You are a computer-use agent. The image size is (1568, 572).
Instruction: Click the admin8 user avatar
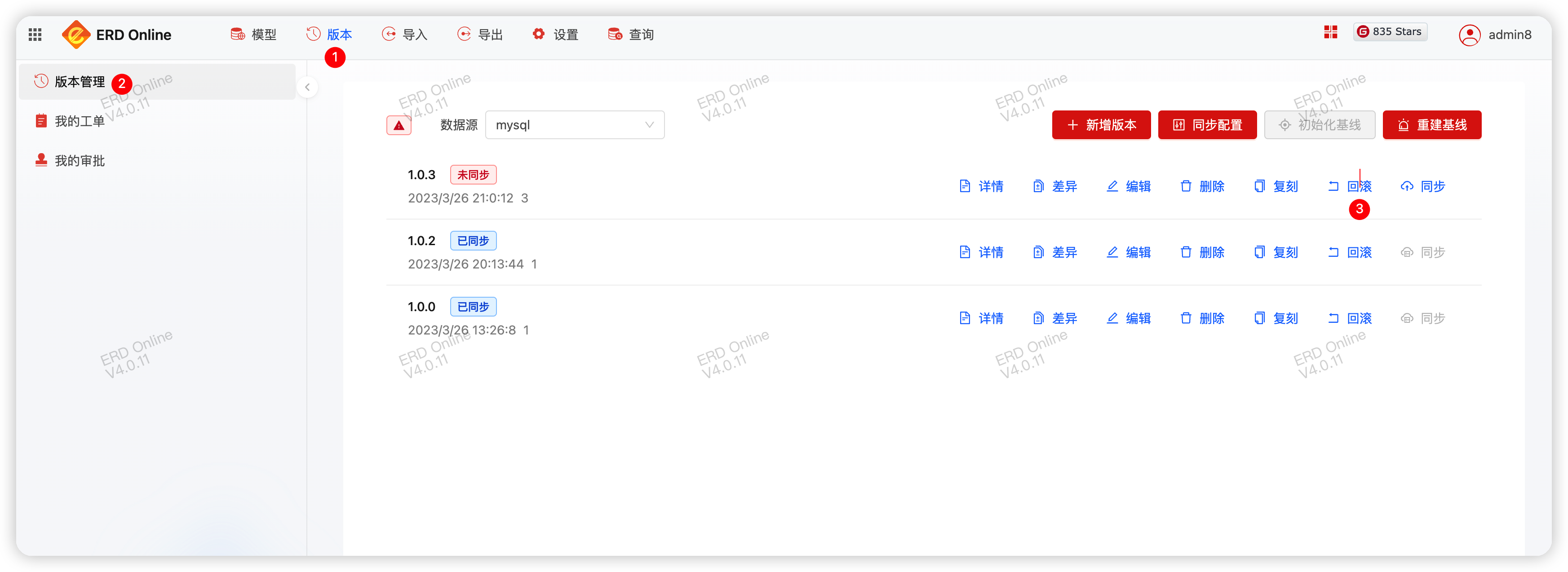tap(1470, 35)
